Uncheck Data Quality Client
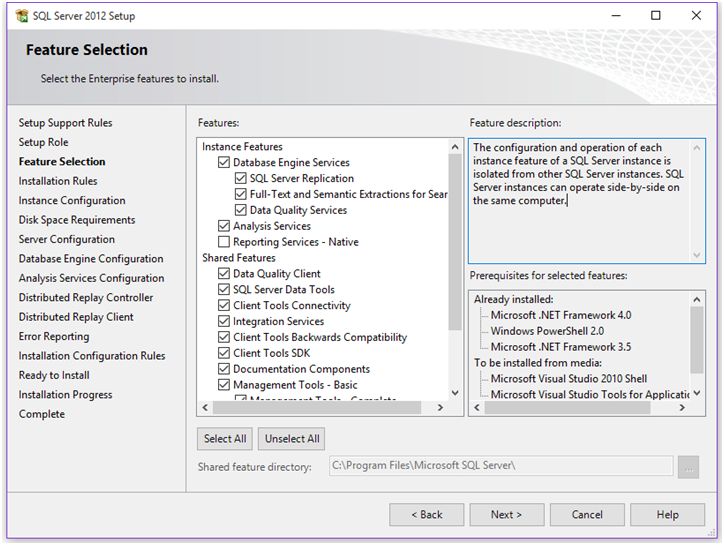The image size is (724, 545). (x=224, y=273)
